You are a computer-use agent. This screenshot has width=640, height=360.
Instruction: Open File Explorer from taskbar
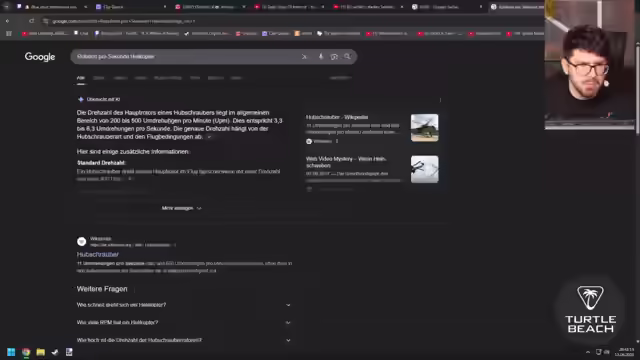pos(40,352)
